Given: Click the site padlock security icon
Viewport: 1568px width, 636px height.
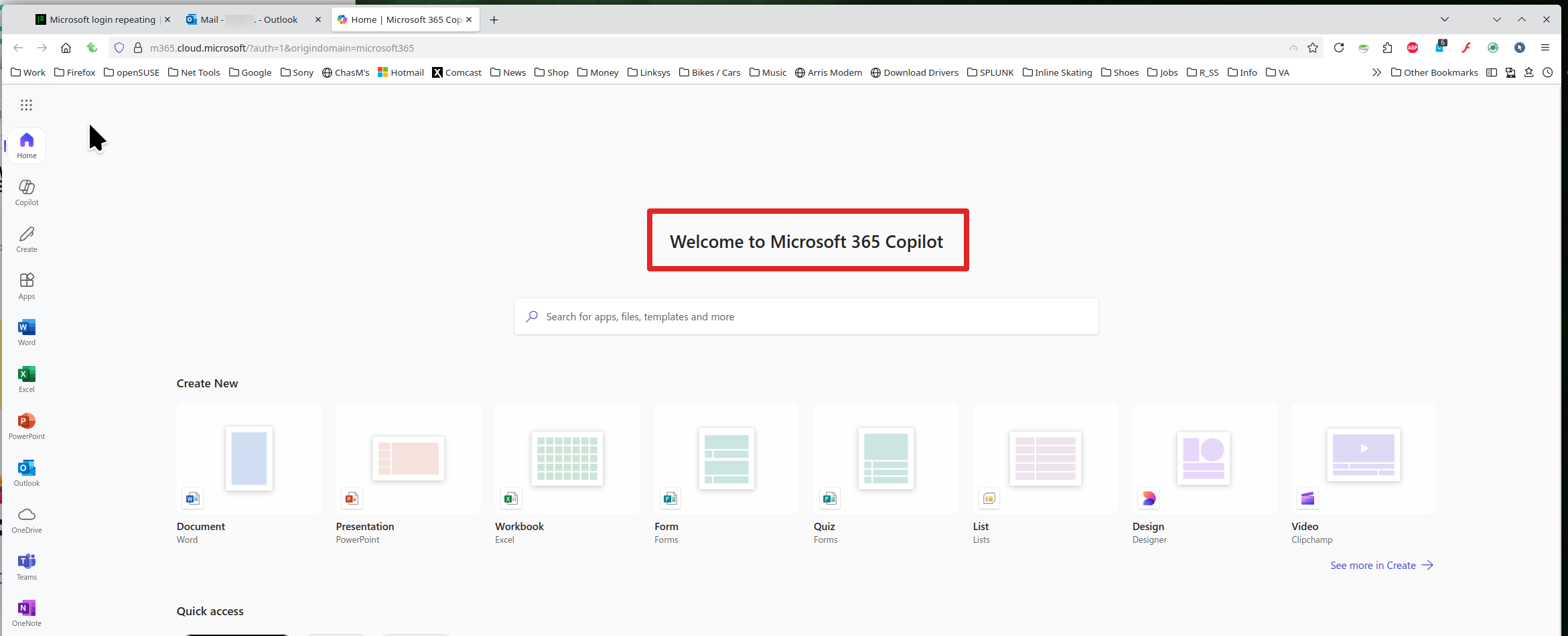Looking at the screenshot, I should point(138,48).
